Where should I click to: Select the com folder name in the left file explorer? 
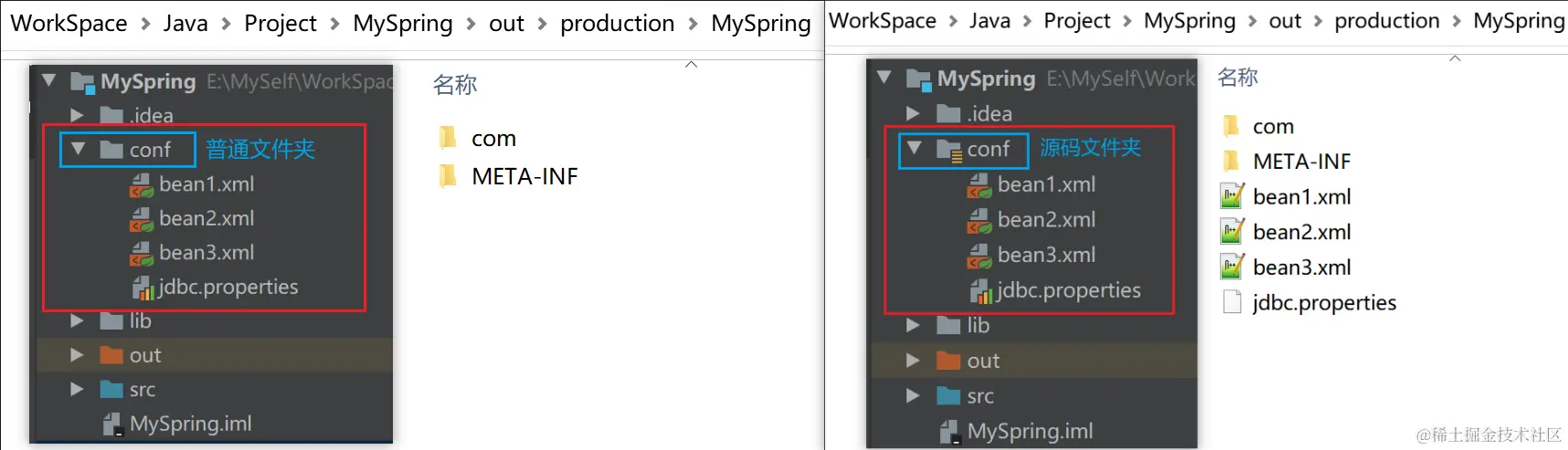(x=493, y=139)
